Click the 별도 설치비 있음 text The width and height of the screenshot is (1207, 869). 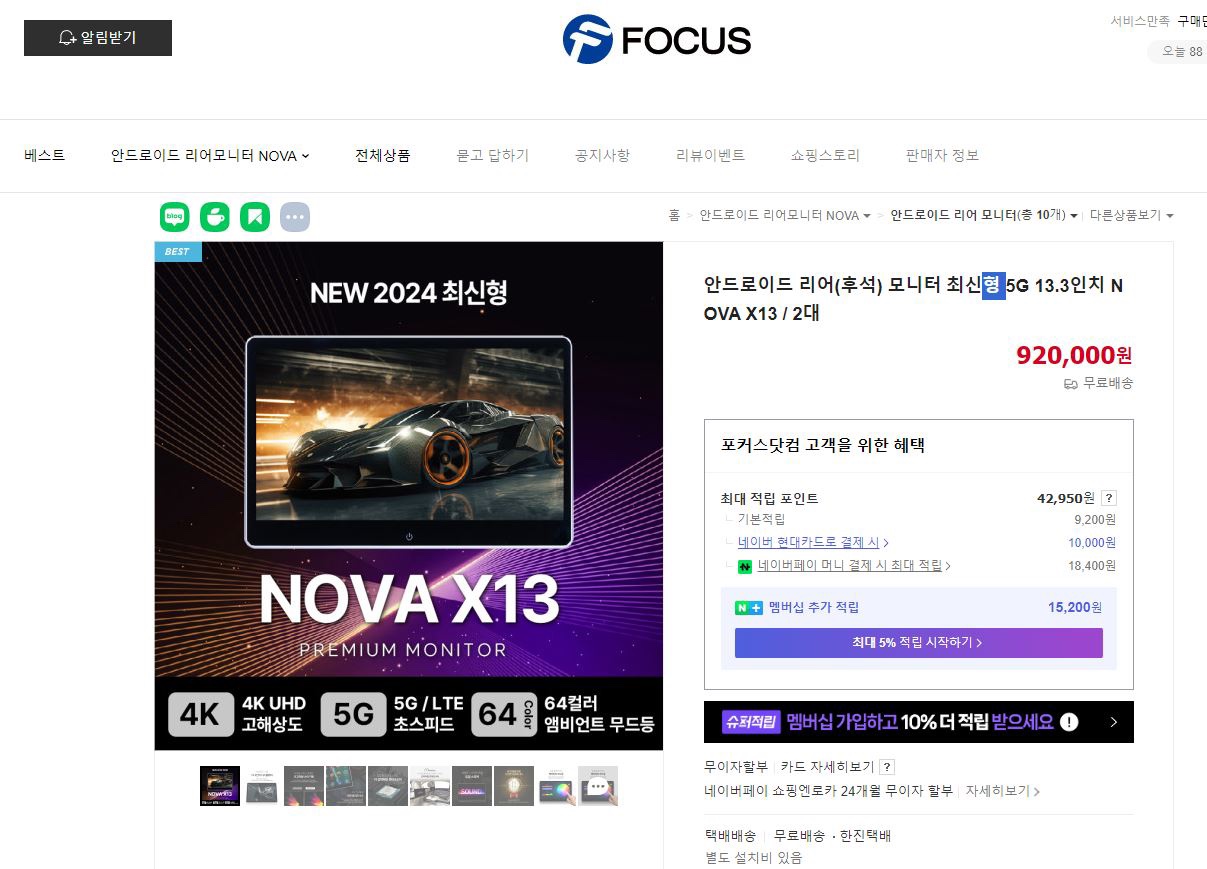pos(753,857)
